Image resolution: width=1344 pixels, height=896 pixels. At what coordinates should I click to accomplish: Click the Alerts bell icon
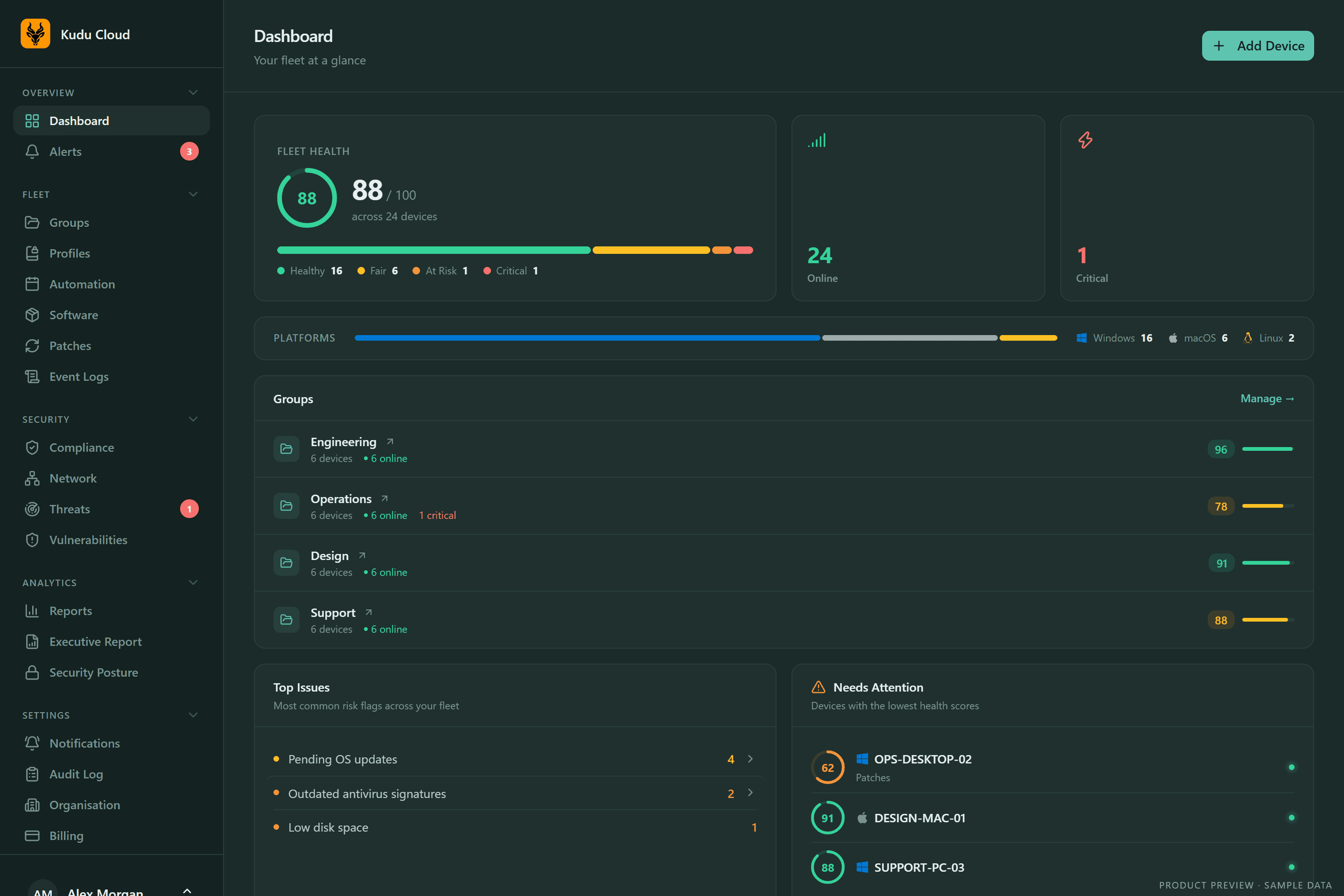[x=32, y=151]
